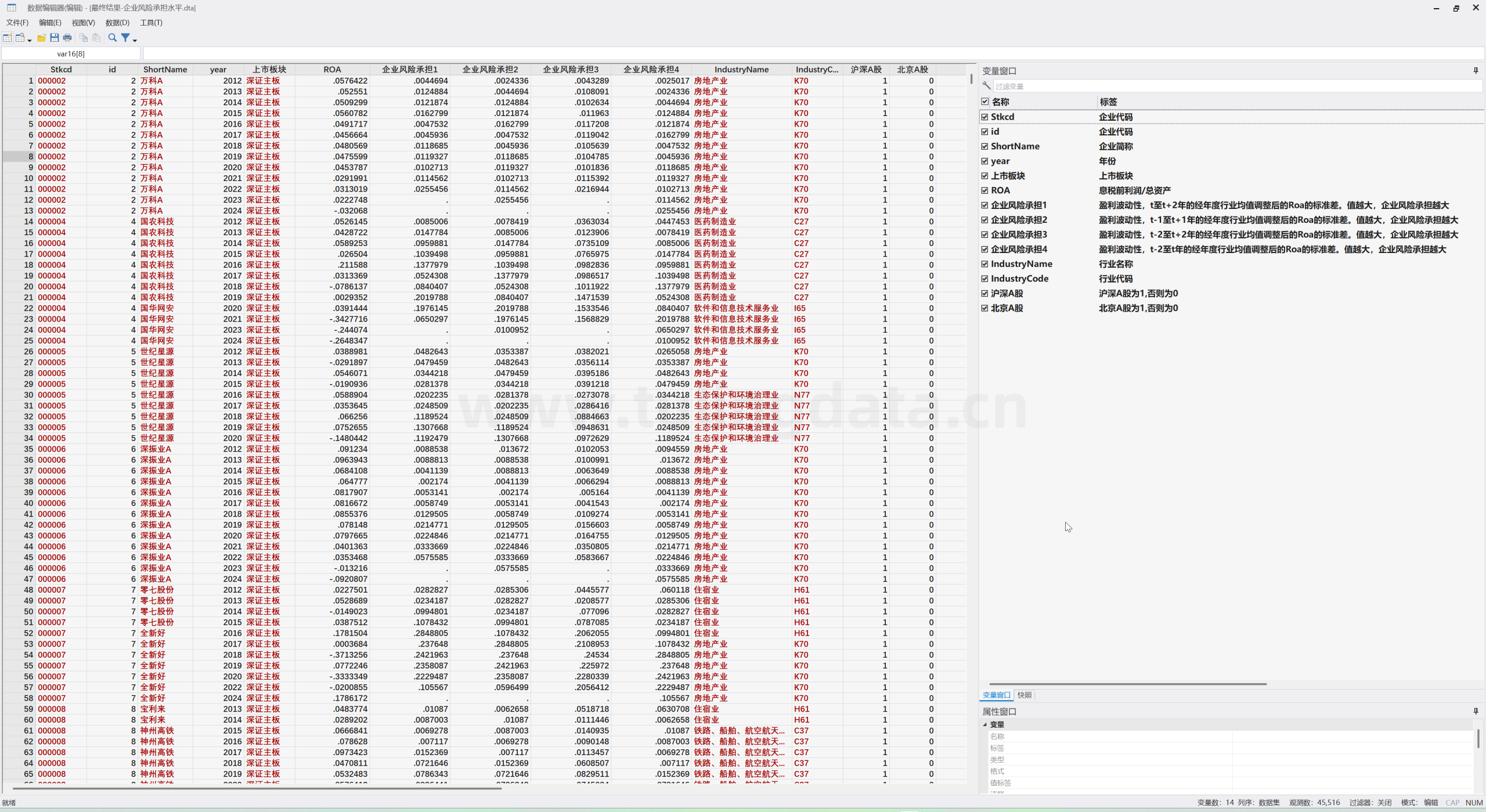Image resolution: width=1486 pixels, height=812 pixels.
Task: Expand the browse mode dropdown arrow
Action: (30, 39)
